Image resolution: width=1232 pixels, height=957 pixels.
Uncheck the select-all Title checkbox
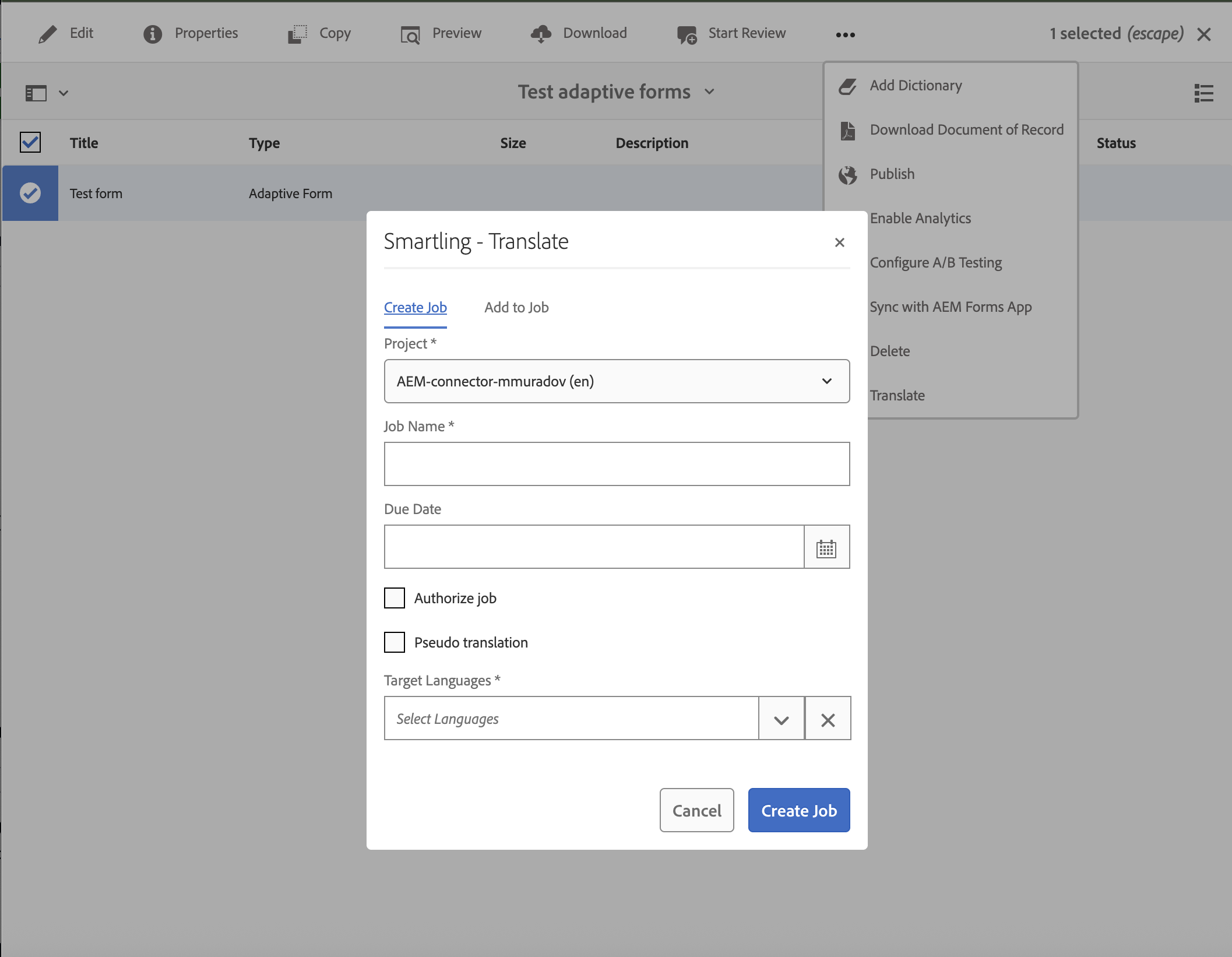coord(30,142)
